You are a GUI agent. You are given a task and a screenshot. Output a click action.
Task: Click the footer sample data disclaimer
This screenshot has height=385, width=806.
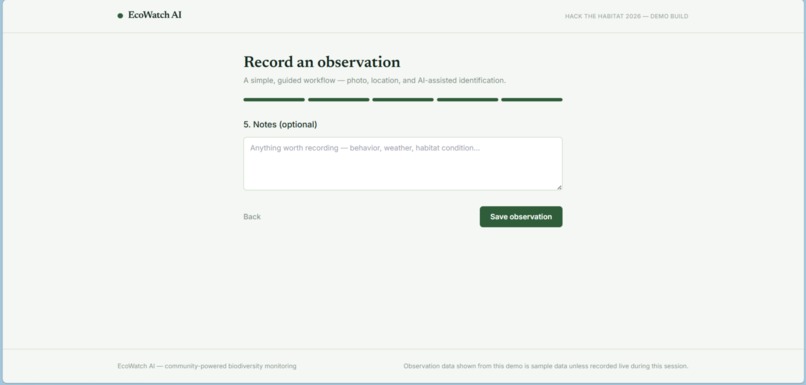(545, 366)
